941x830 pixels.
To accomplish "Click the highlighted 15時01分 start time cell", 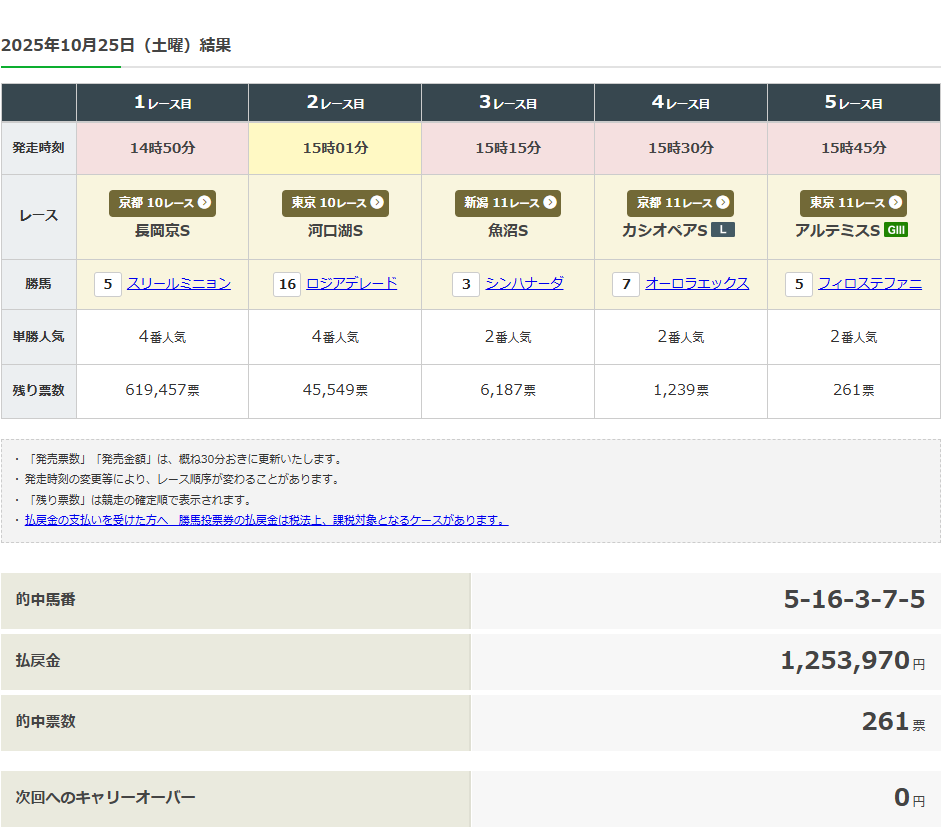I will point(335,148).
